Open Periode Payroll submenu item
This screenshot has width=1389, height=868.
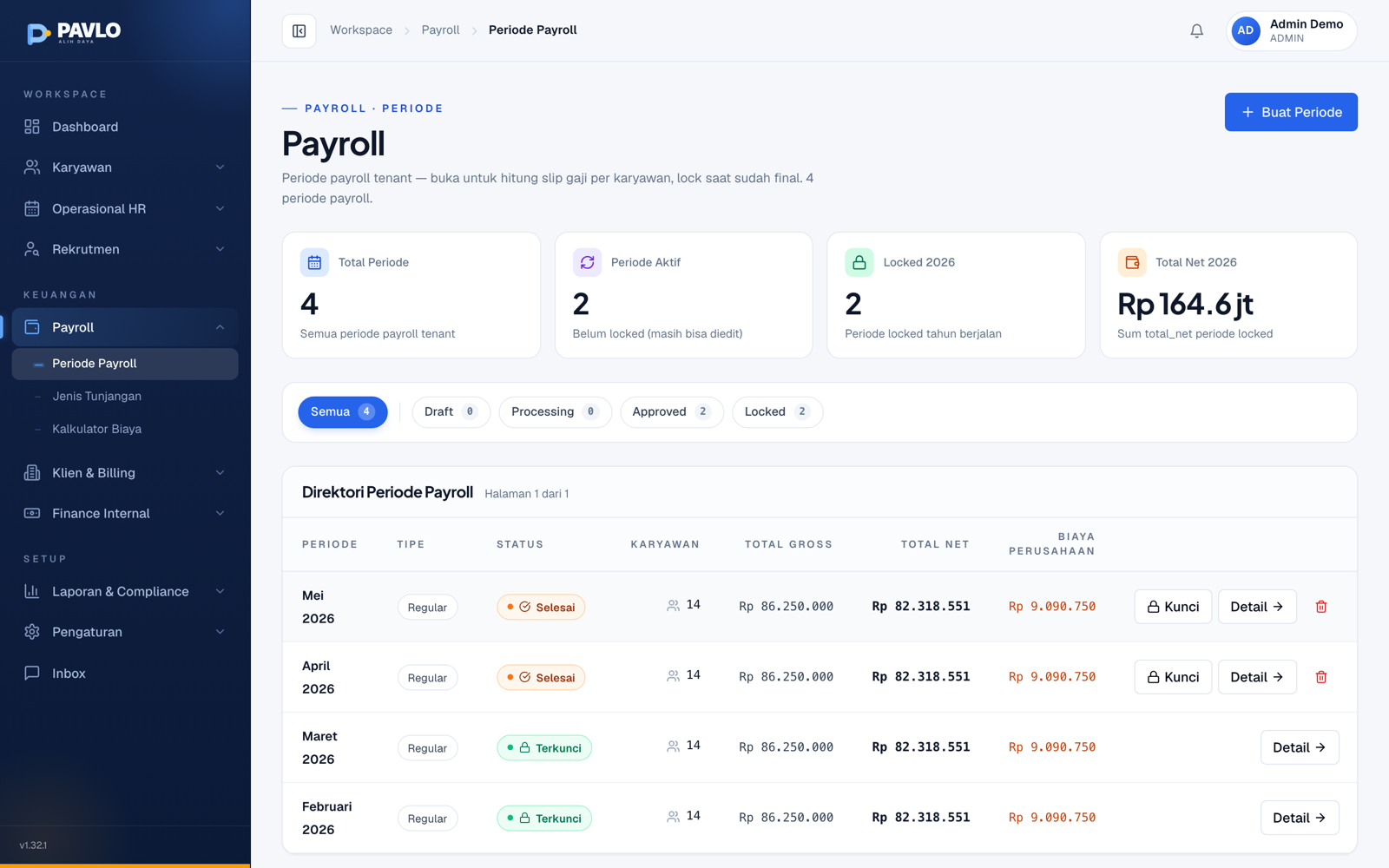coord(125,364)
